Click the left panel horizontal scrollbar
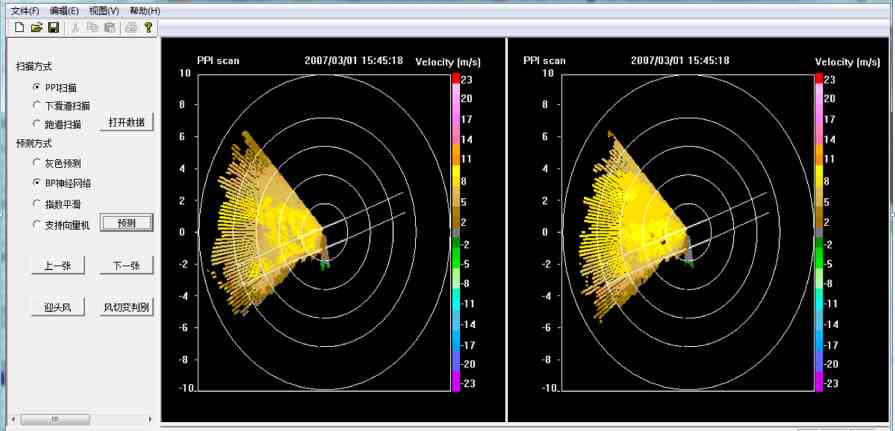This screenshot has width=895, height=431. point(80,419)
